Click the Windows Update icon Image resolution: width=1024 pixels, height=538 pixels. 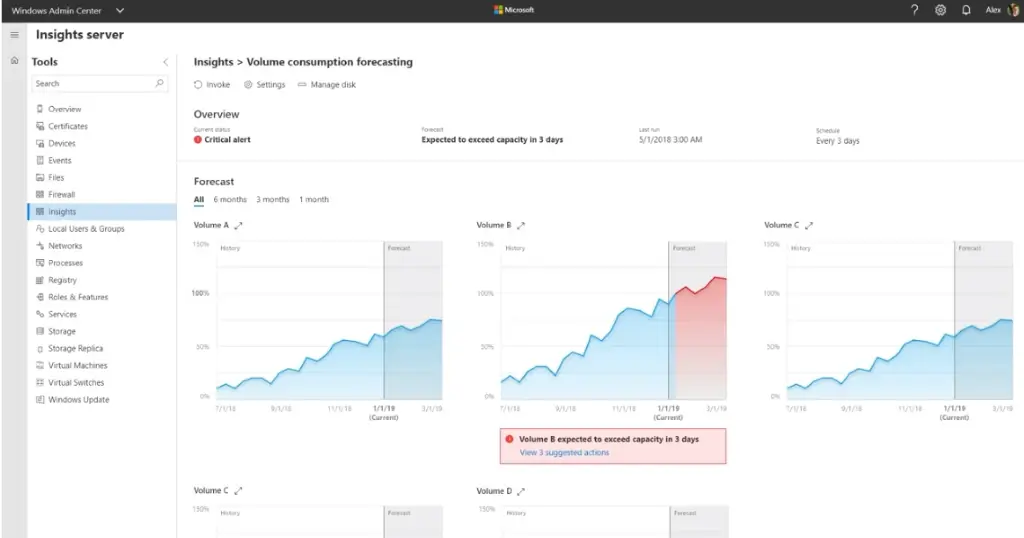pos(40,400)
